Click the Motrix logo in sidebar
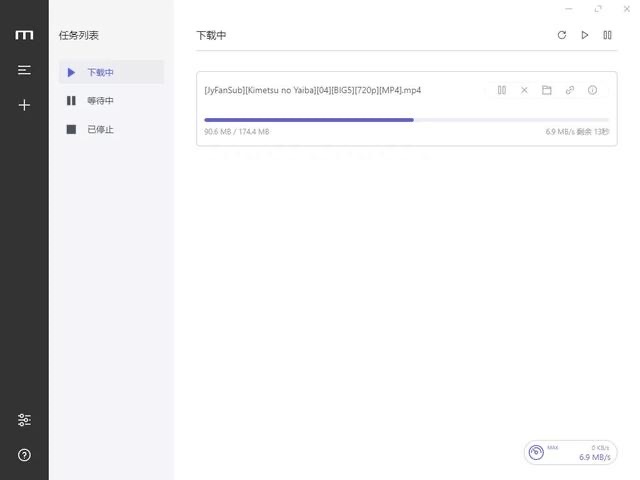The image size is (640, 480). point(24,35)
